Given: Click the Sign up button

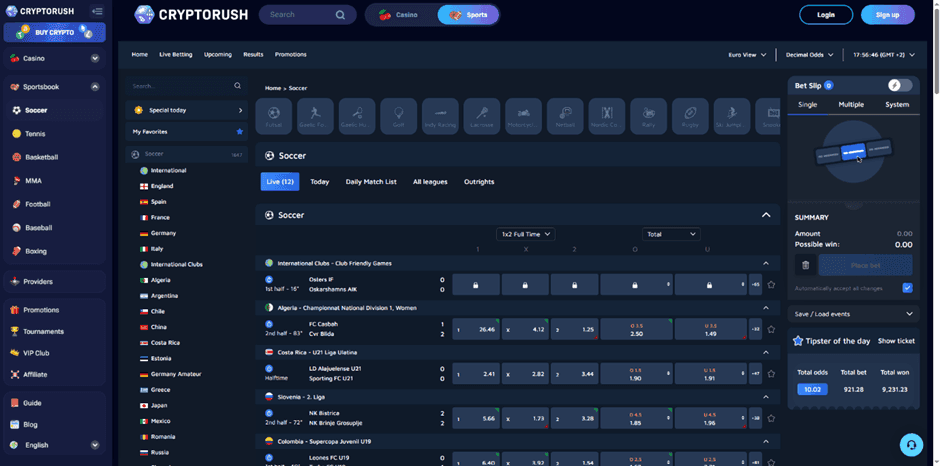Looking at the screenshot, I should [x=887, y=15].
